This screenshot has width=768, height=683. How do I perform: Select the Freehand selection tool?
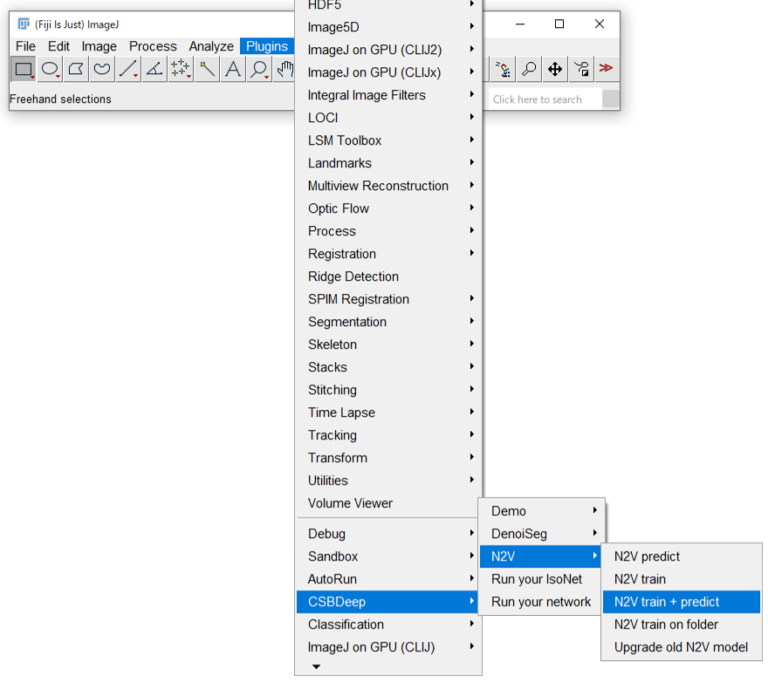click(102, 69)
